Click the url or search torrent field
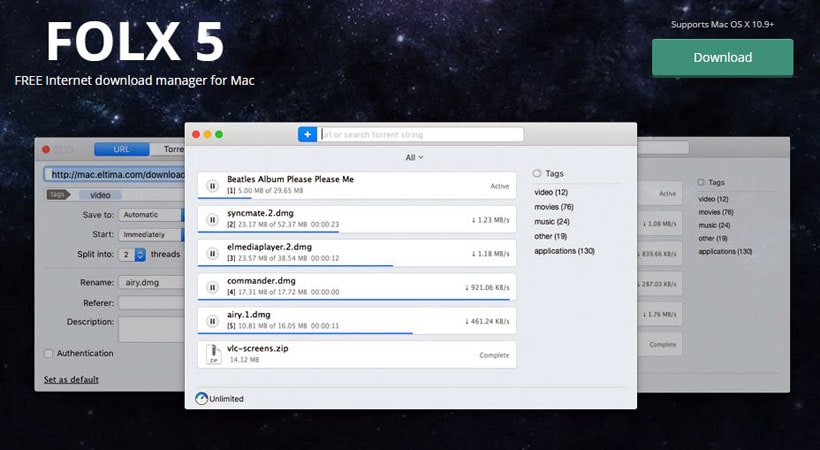 coord(421,134)
